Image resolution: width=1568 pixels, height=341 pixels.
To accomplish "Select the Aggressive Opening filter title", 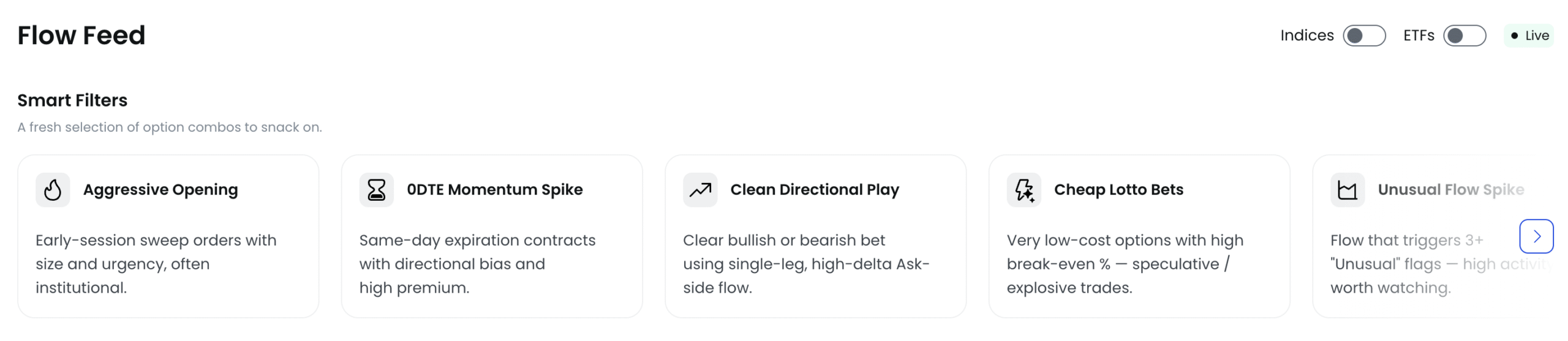I will [160, 190].
